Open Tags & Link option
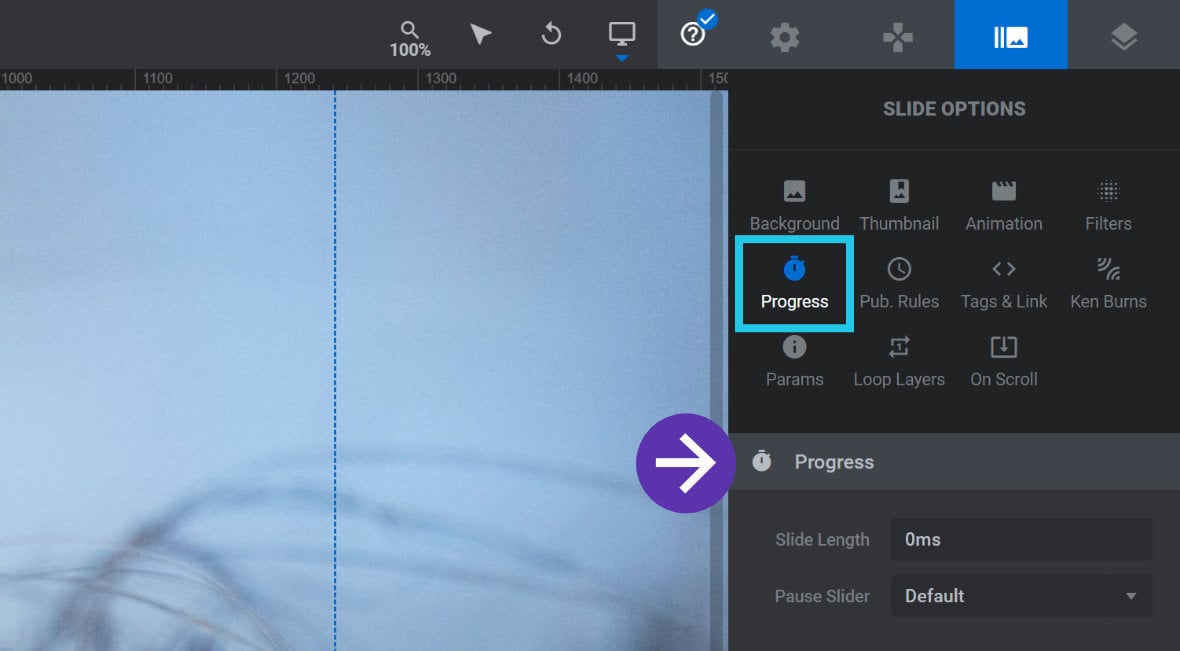 [x=1004, y=284]
